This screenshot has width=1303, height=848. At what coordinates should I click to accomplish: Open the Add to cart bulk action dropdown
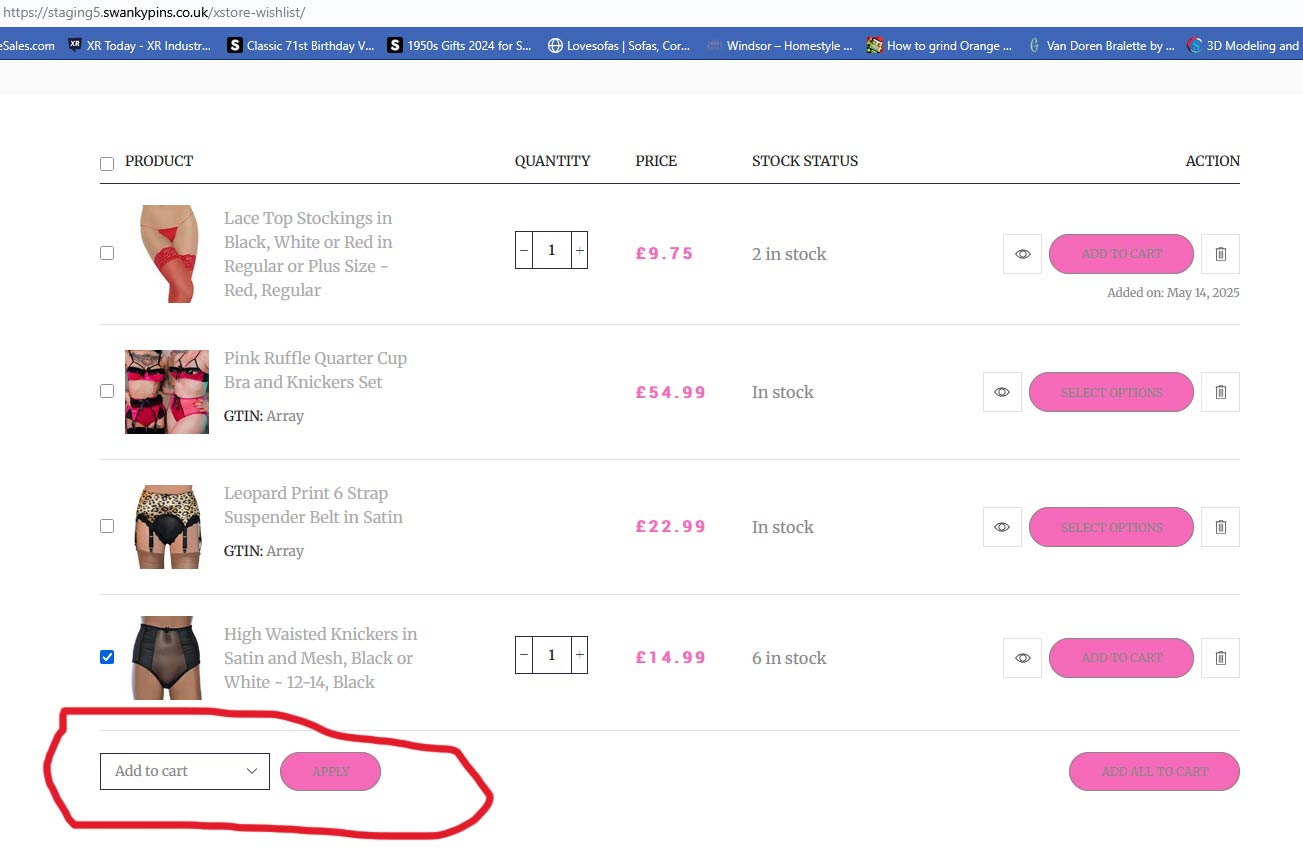point(185,771)
